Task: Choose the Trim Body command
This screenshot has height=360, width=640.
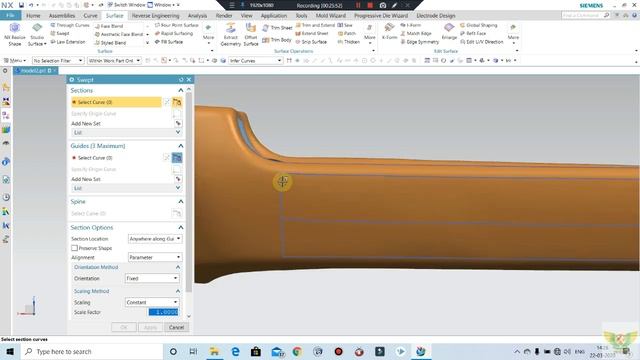Action: pyautogui.click(x=277, y=40)
